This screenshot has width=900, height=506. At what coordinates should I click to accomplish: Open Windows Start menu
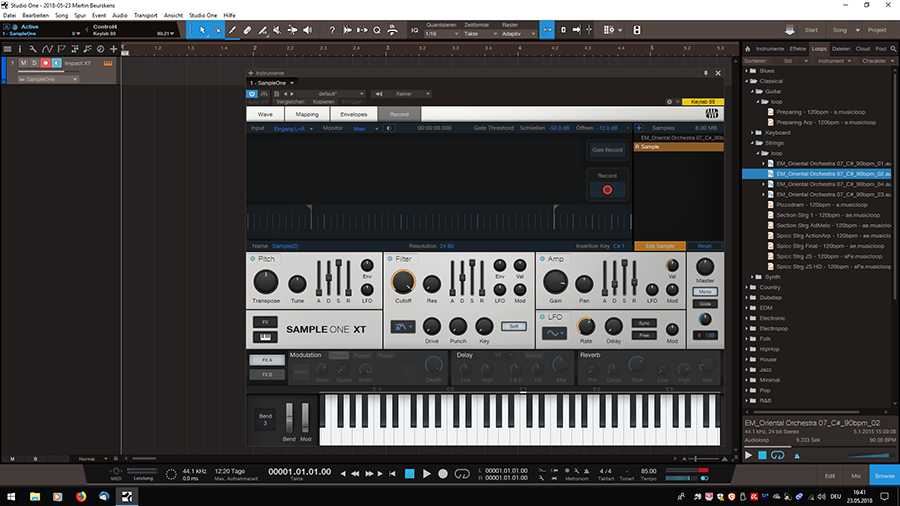click(11, 496)
